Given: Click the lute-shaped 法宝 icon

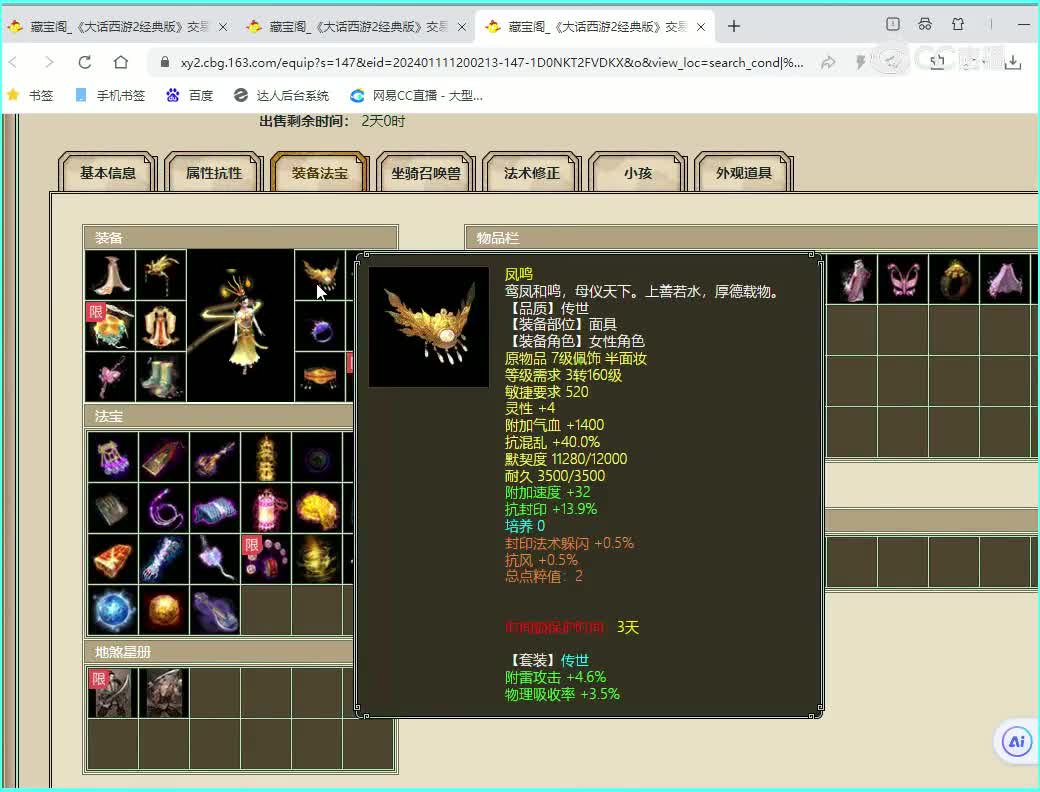Looking at the screenshot, I should (215, 457).
